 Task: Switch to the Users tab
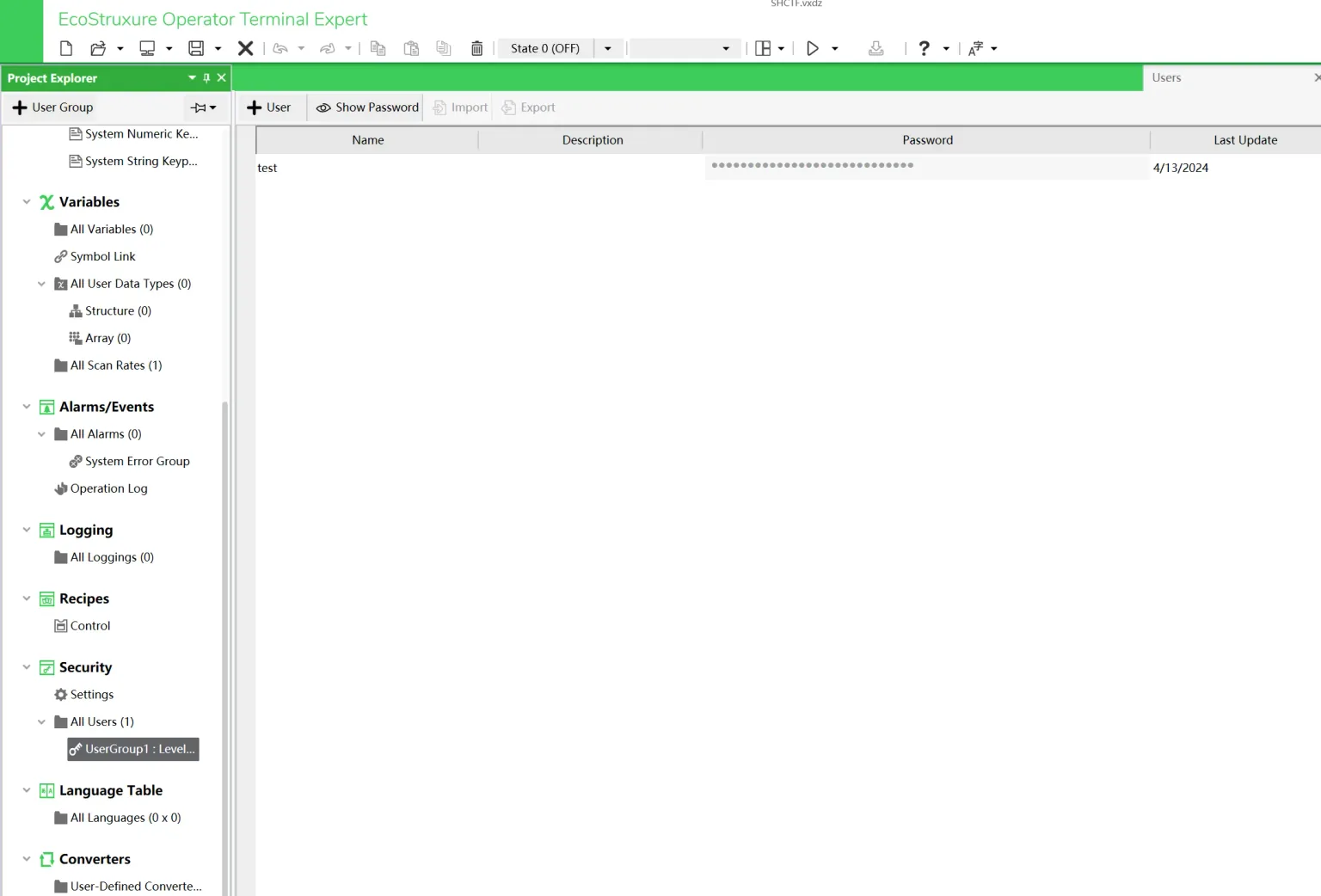1166,77
